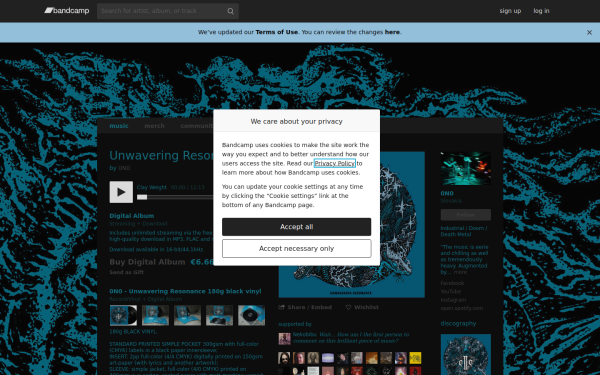
Task: Open the Terms of Use link in banner
Action: coord(276,32)
